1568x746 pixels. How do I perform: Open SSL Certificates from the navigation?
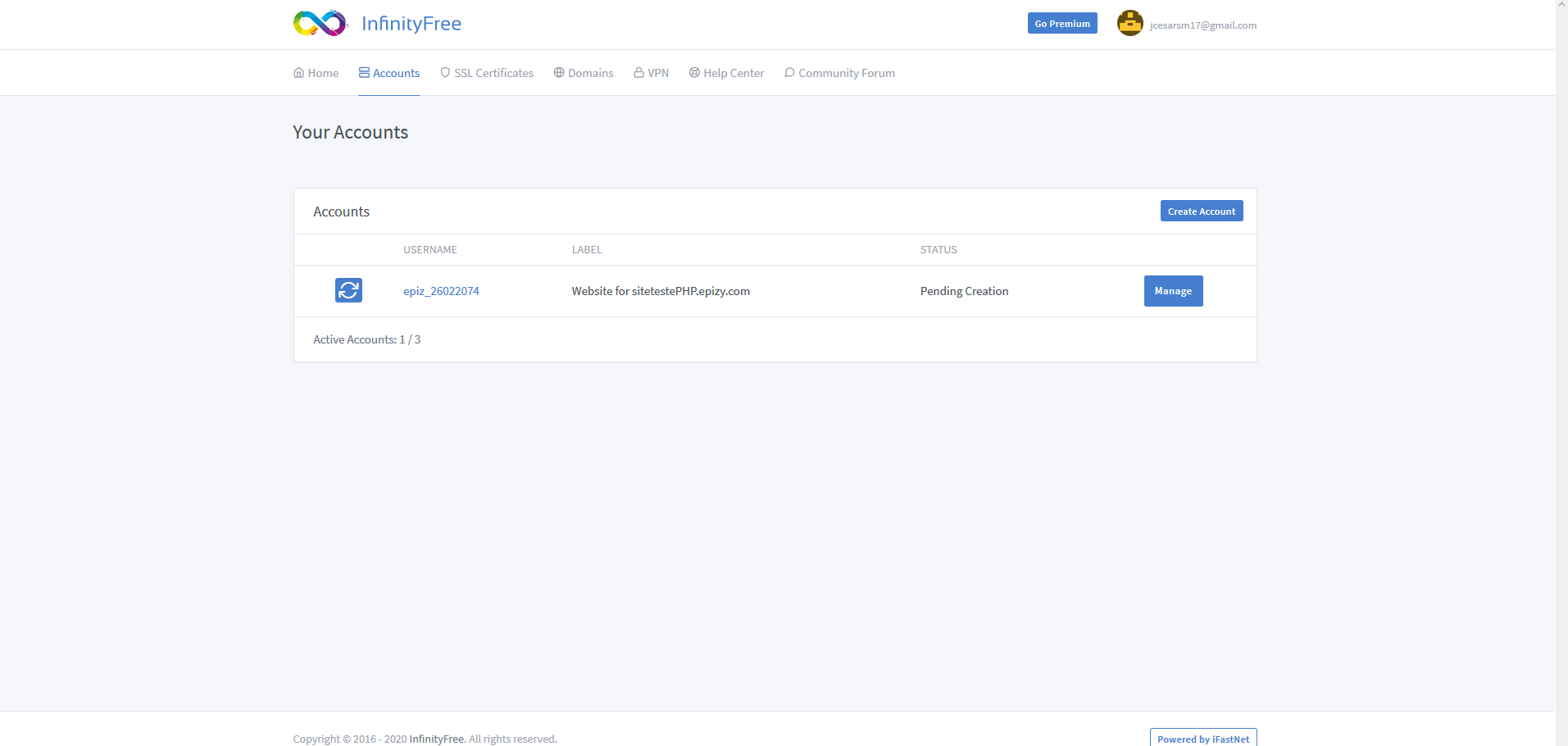[493, 72]
